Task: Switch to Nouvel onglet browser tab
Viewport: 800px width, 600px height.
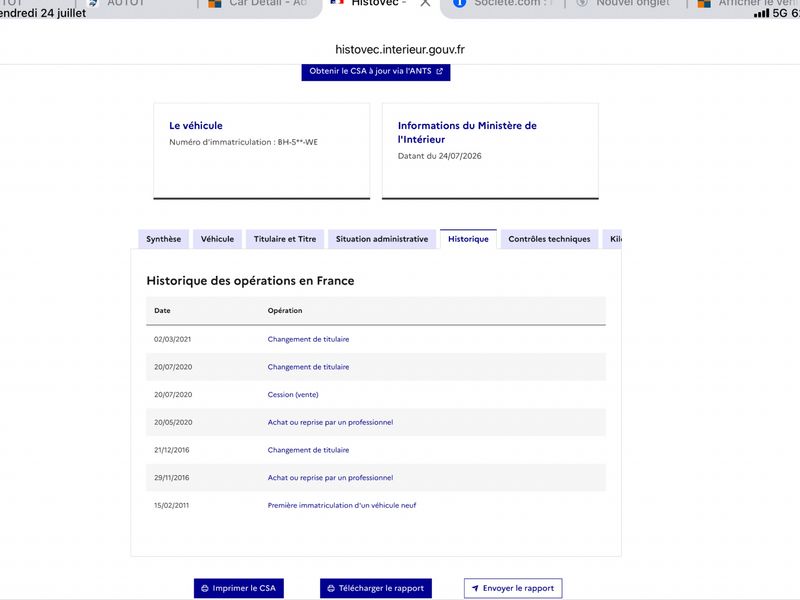Action: click(624, 4)
